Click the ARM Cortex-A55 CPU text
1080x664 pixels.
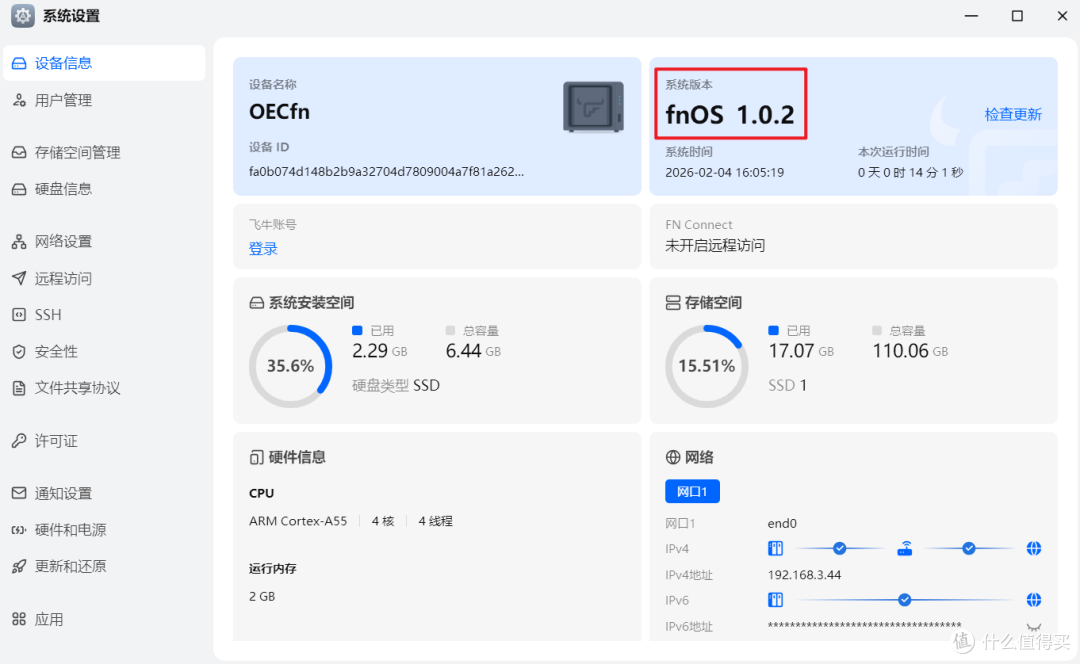[298, 521]
